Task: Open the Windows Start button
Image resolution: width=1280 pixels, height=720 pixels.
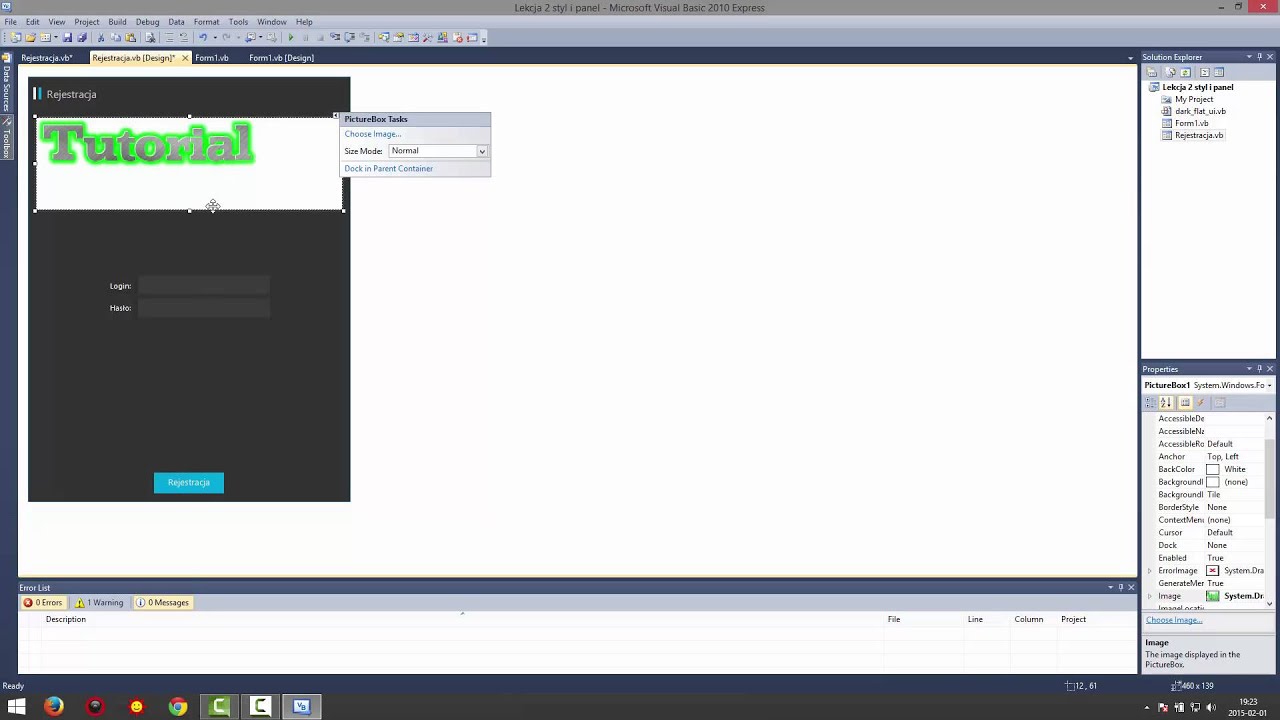Action: tap(16, 706)
